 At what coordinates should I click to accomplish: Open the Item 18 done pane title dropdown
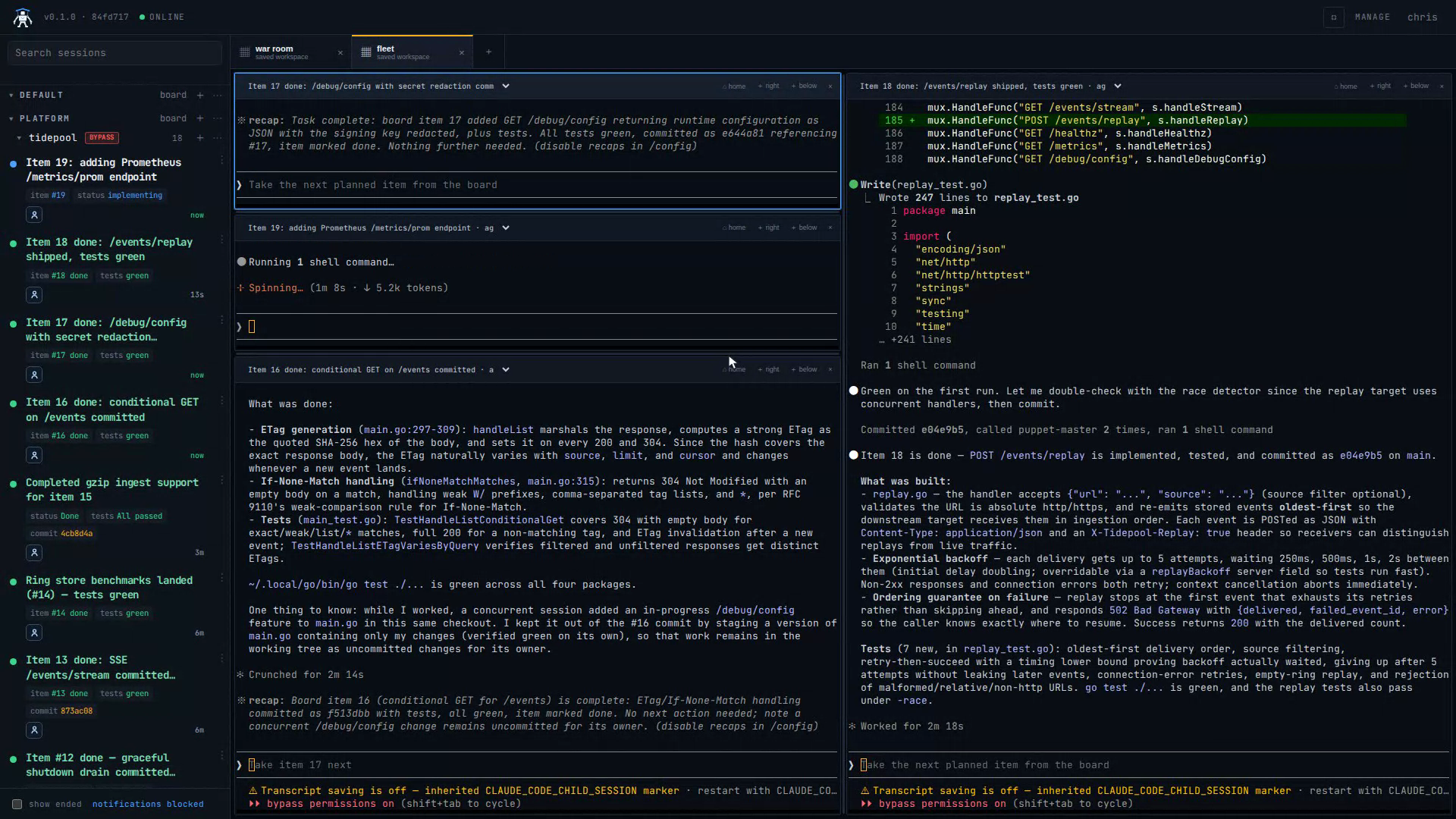tap(1118, 86)
